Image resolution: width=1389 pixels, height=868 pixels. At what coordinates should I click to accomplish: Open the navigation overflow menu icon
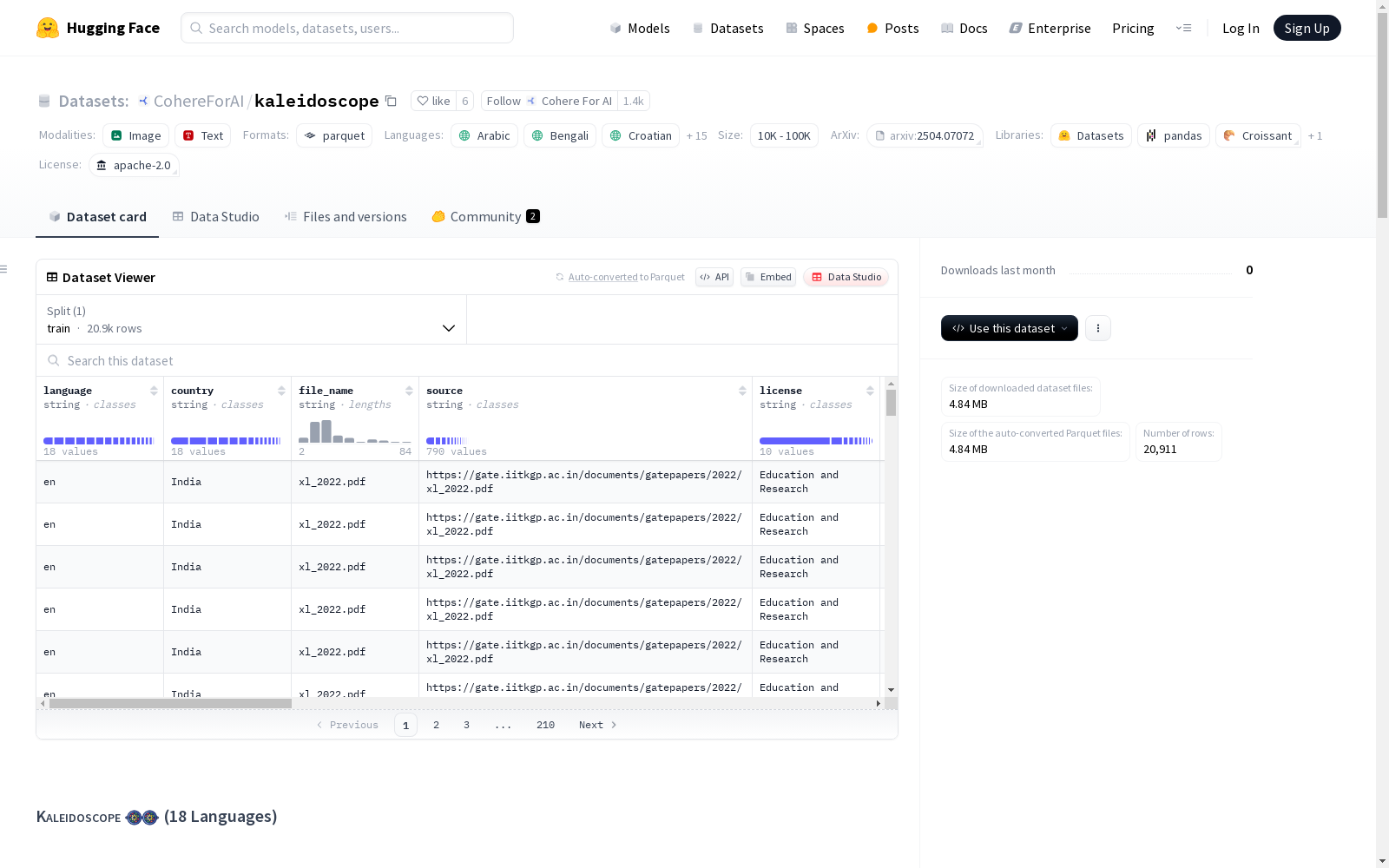(x=1183, y=28)
